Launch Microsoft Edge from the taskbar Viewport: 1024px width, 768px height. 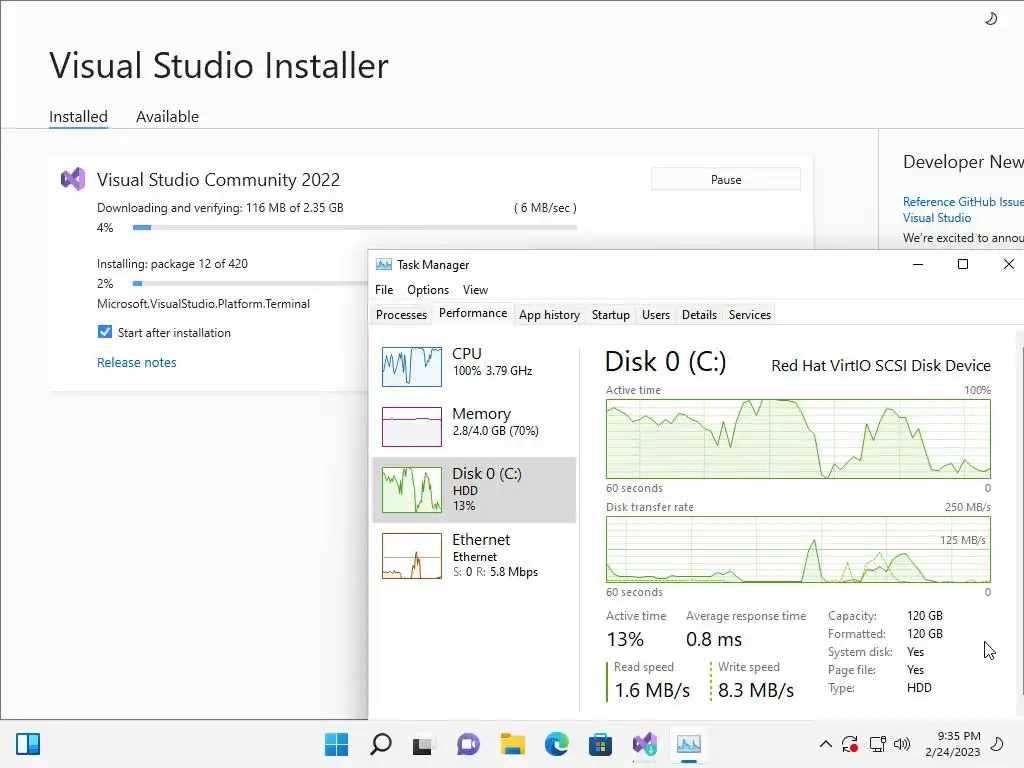(x=556, y=744)
